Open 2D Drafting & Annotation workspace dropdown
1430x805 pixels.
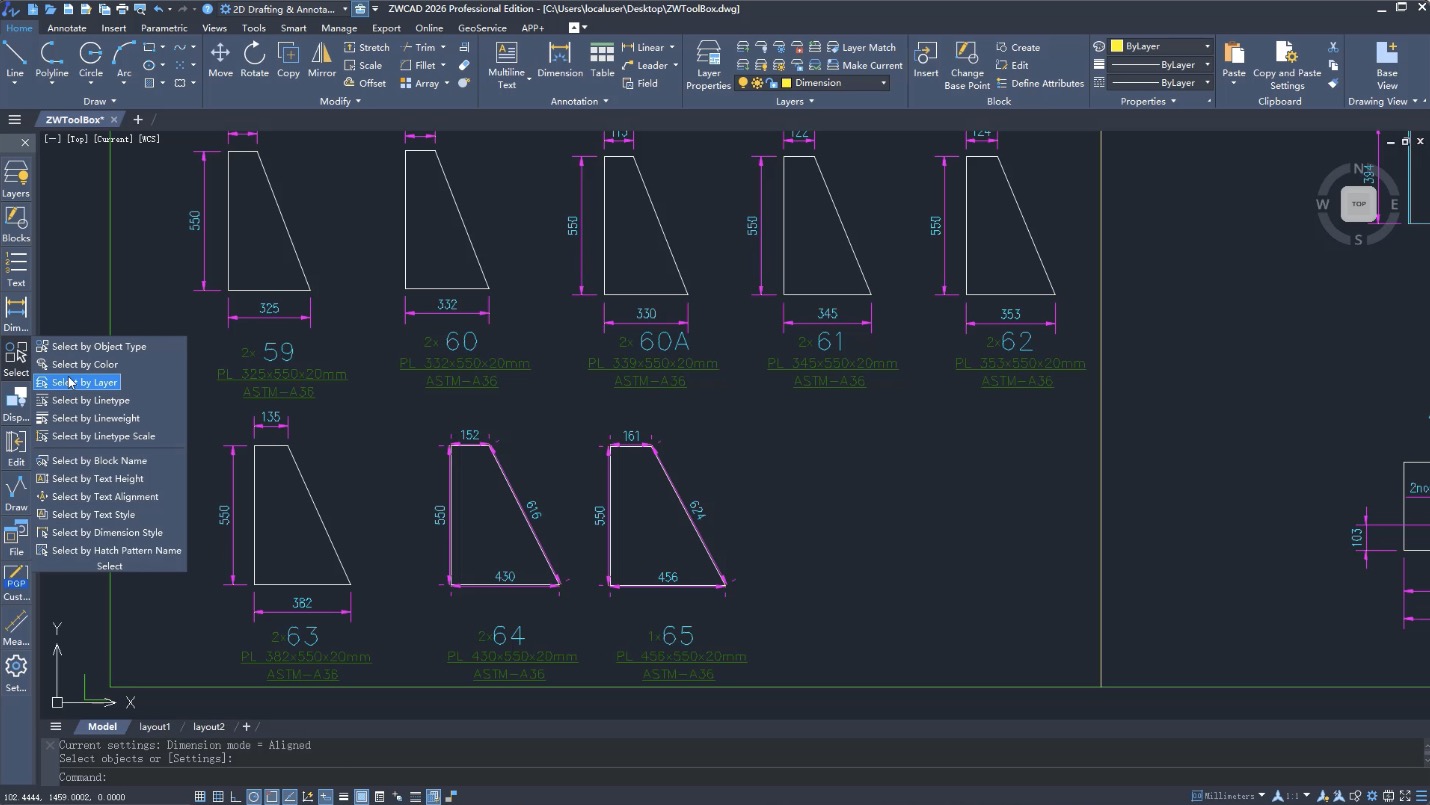coord(345,9)
